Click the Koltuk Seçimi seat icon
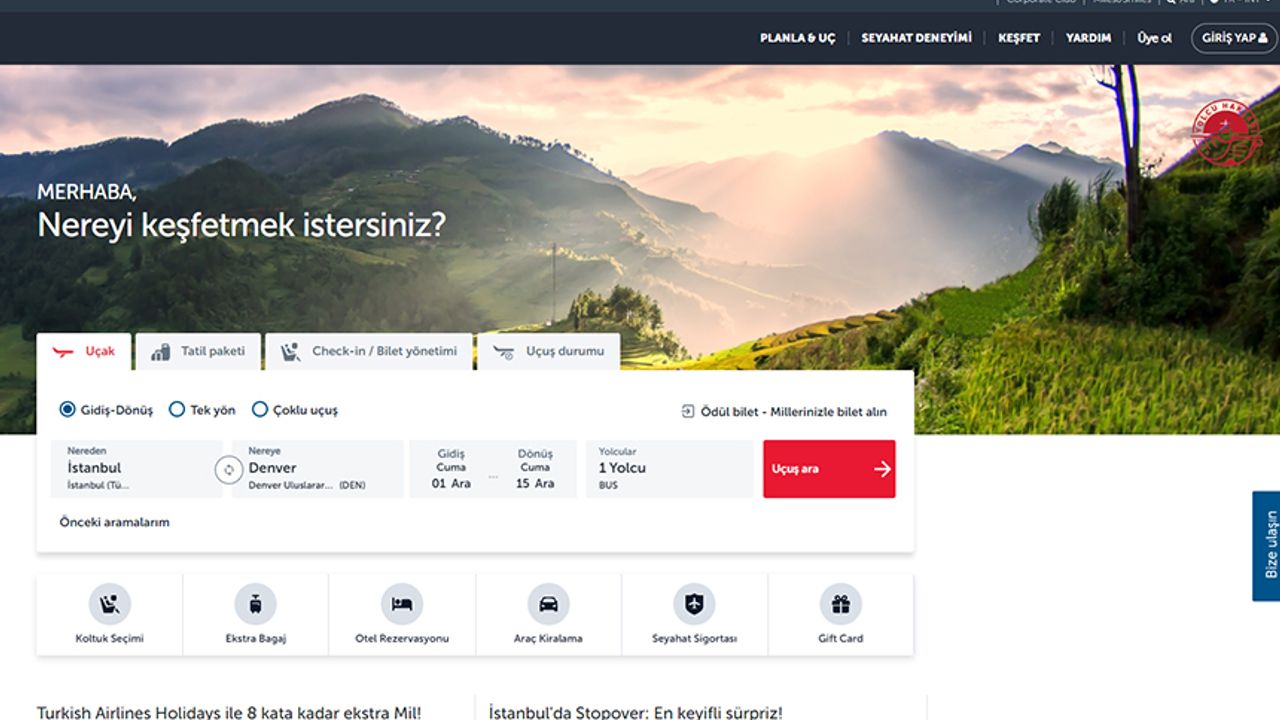Viewport: 1280px width, 720px height. coord(110,604)
